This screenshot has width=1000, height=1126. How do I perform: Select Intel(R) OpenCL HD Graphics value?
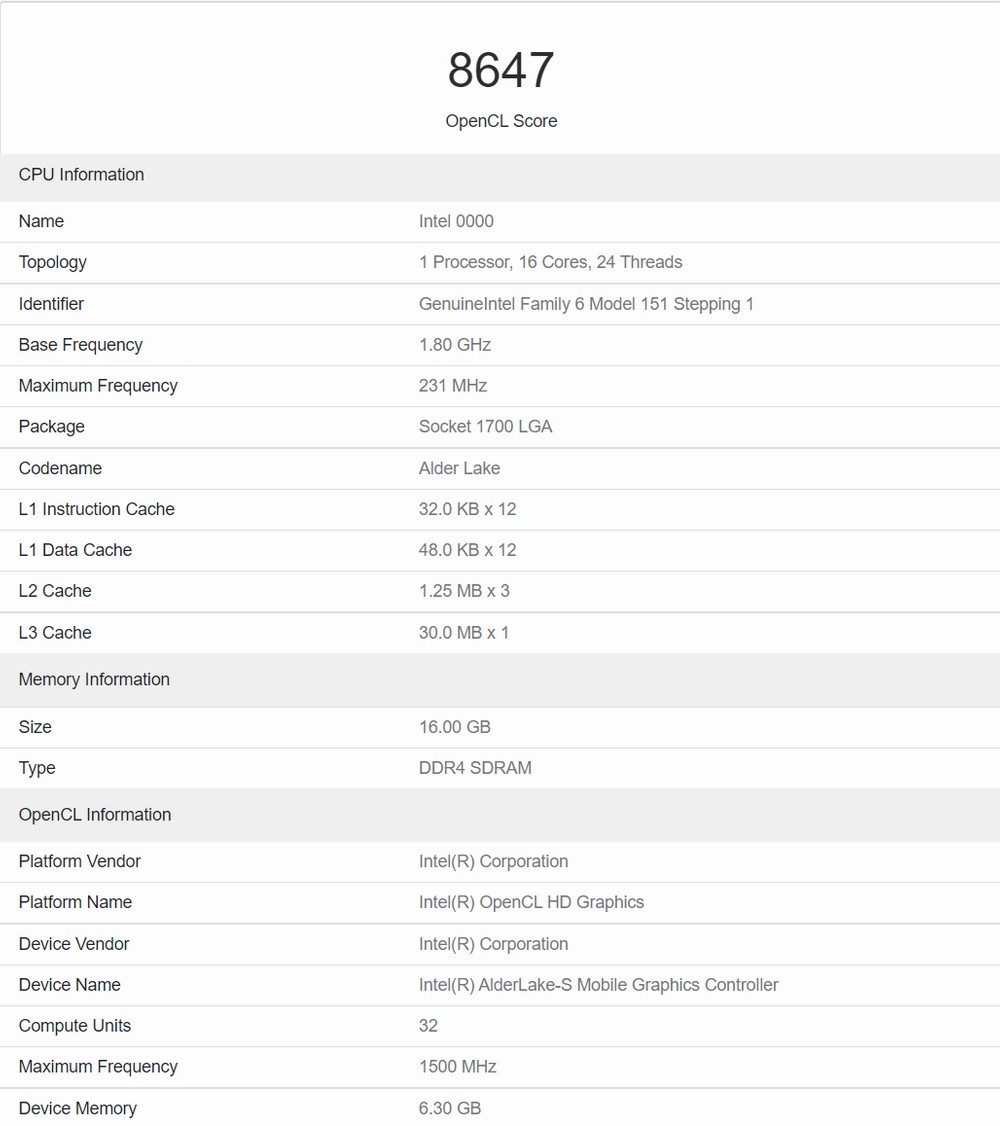click(x=531, y=902)
